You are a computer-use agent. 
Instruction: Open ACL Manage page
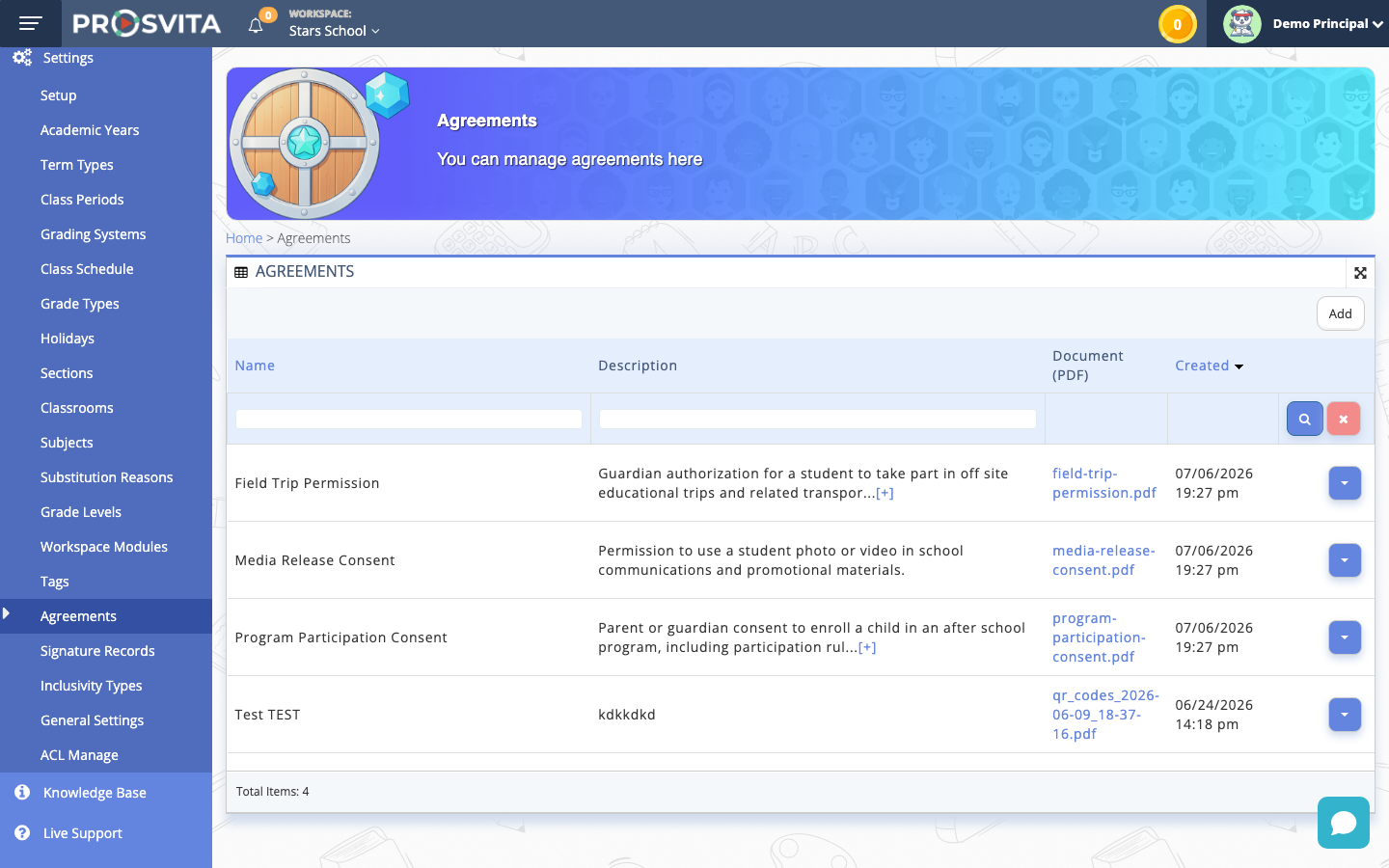point(79,755)
